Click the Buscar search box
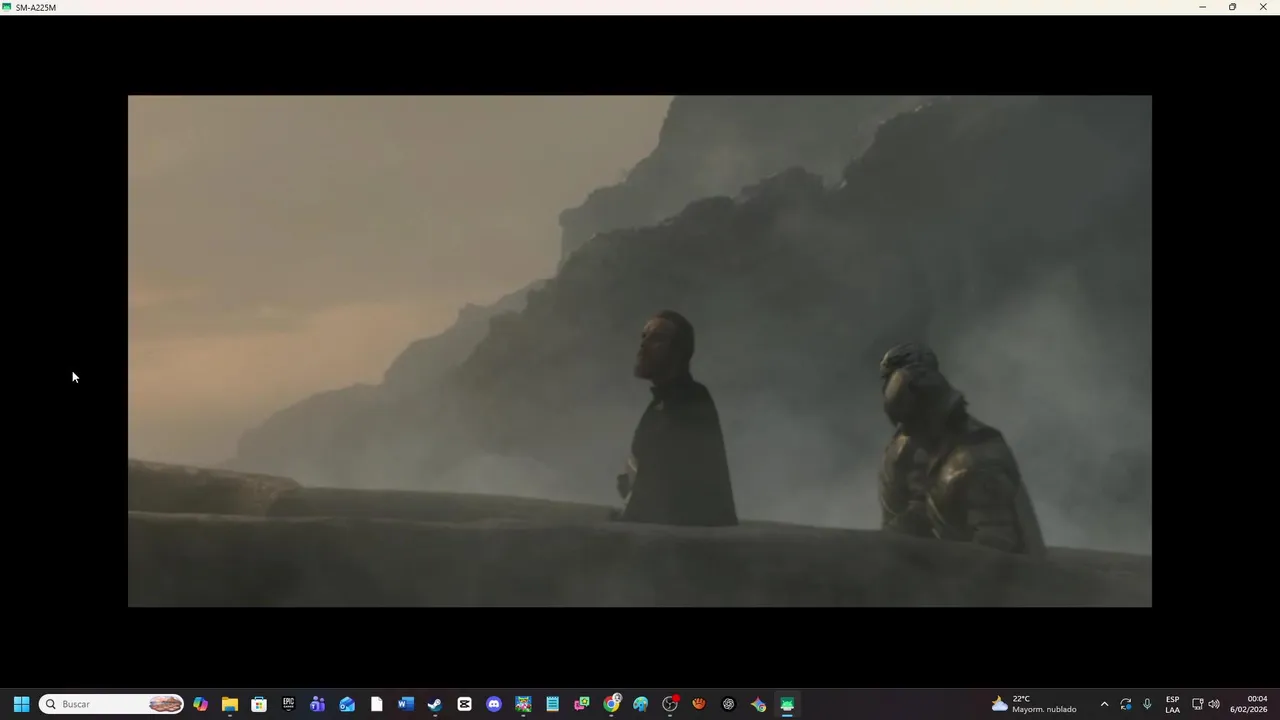This screenshot has width=1280, height=720. [x=111, y=704]
